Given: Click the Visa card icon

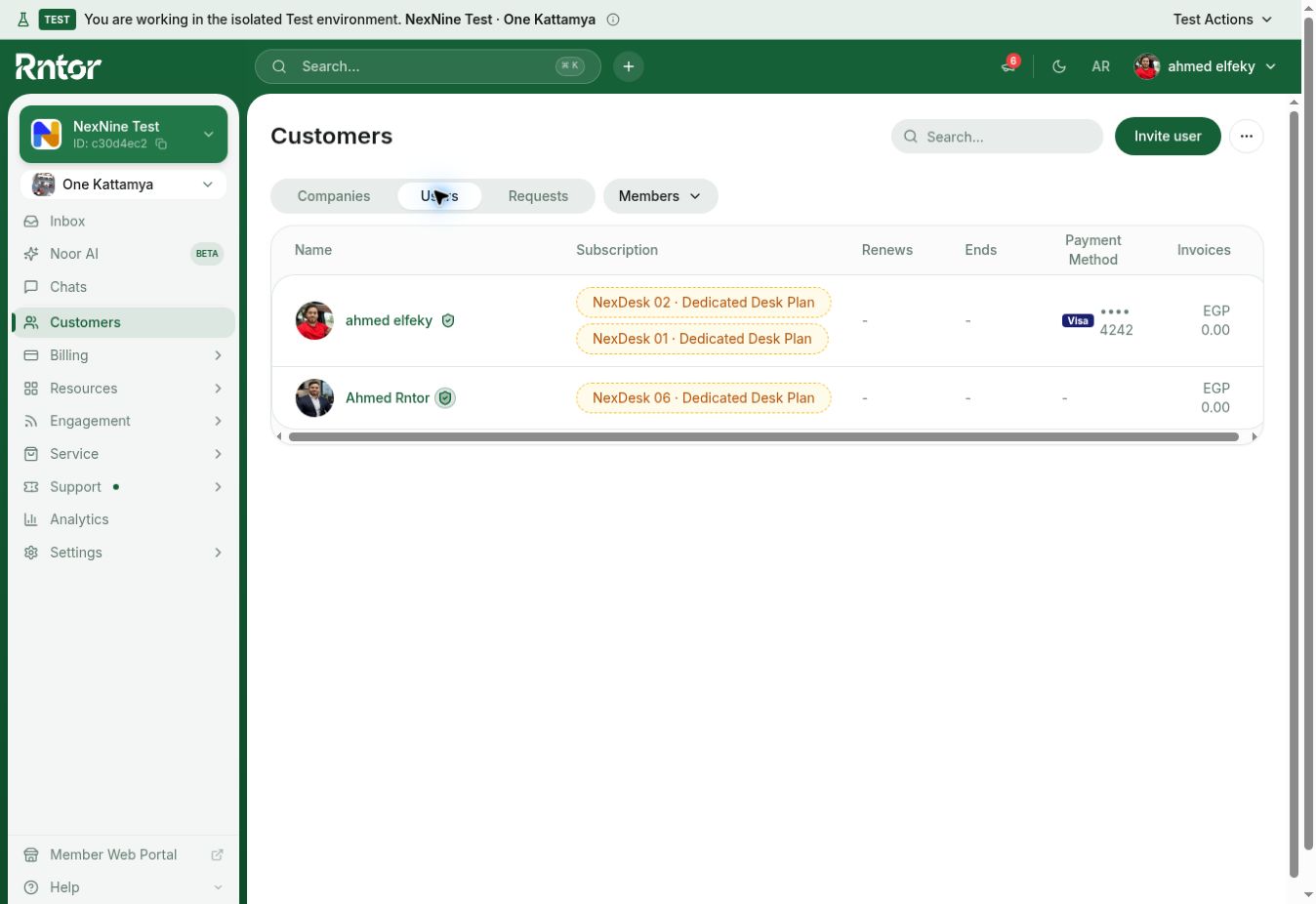Looking at the screenshot, I should (1078, 320).
